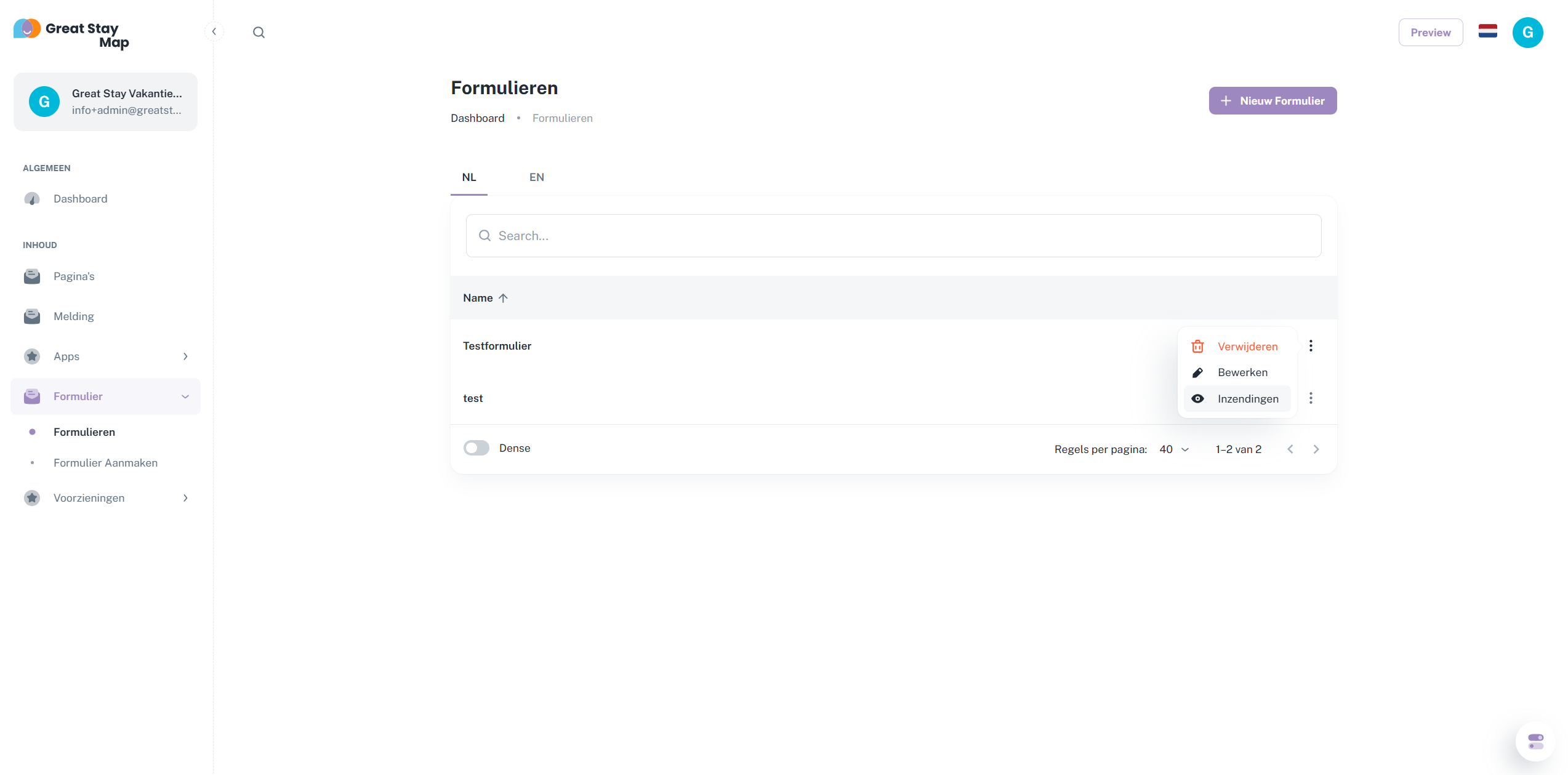Switch to the EN language tab
Screen dimensions: 1568x775
click(536, 177)
